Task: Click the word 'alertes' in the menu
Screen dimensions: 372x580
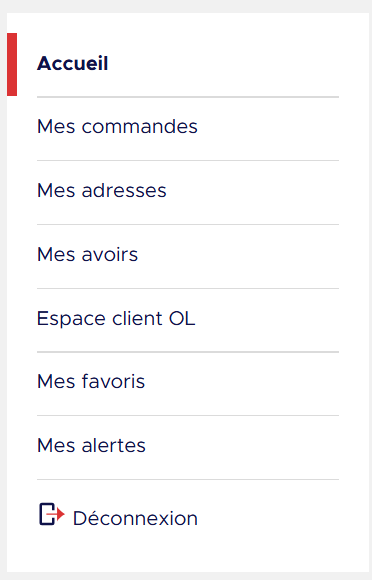Action: pyautogui.click(x=114, y=445)
